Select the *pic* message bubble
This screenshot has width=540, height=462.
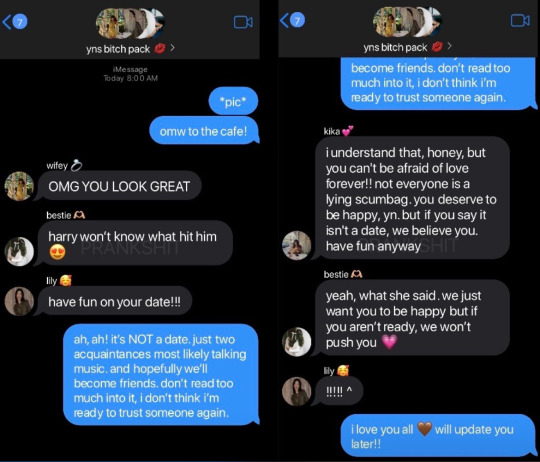[x=233, y=101]
